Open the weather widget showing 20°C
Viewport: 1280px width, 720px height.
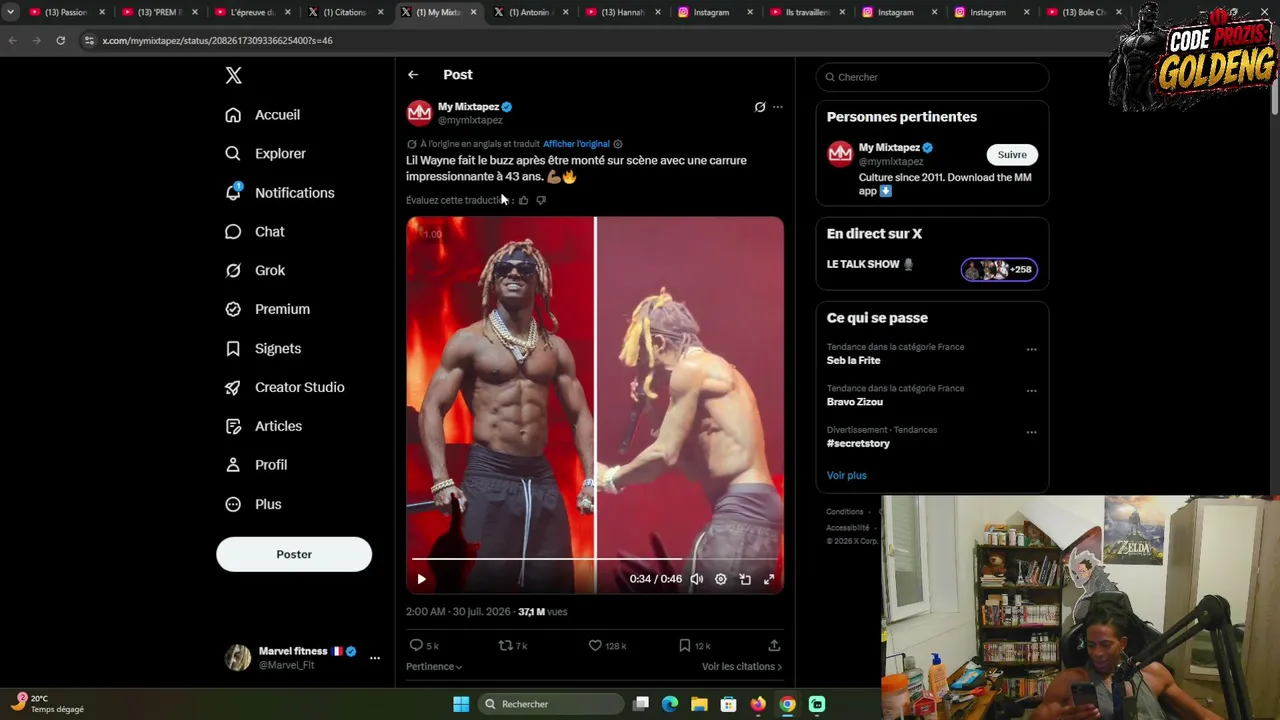tap(48, 704)
